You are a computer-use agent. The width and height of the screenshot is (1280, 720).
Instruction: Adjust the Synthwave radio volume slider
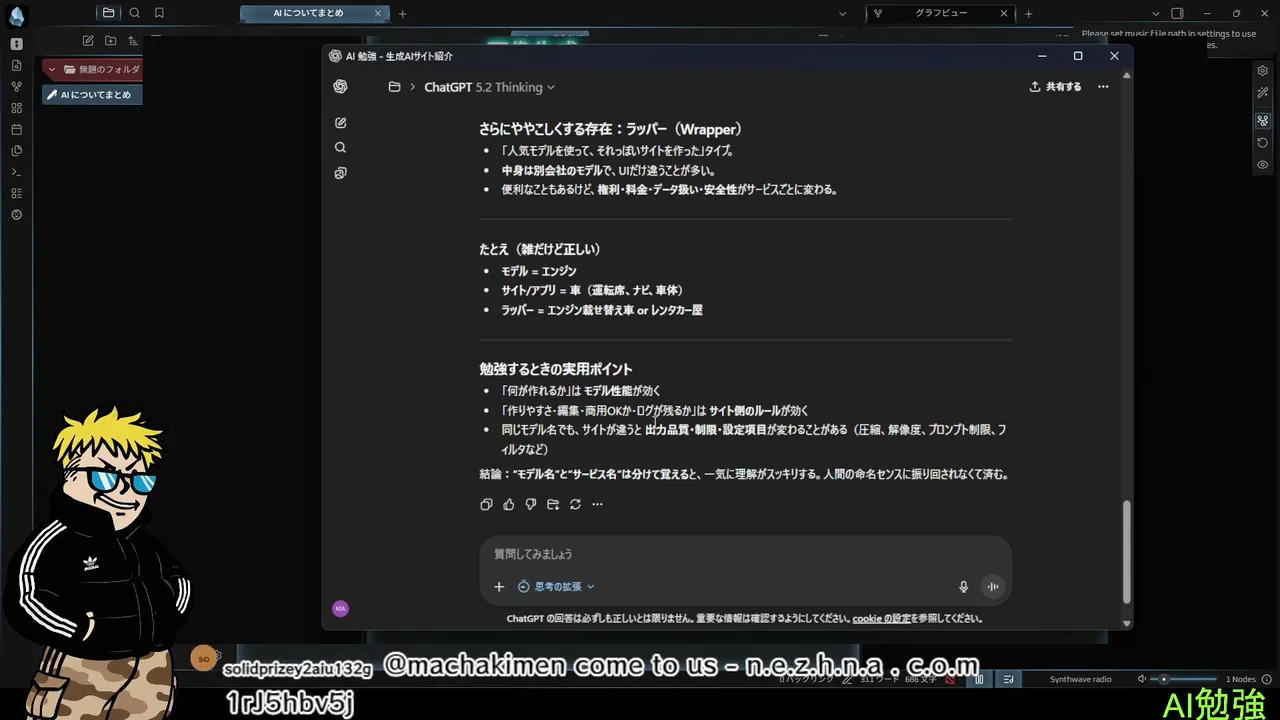click(1184, 679)
